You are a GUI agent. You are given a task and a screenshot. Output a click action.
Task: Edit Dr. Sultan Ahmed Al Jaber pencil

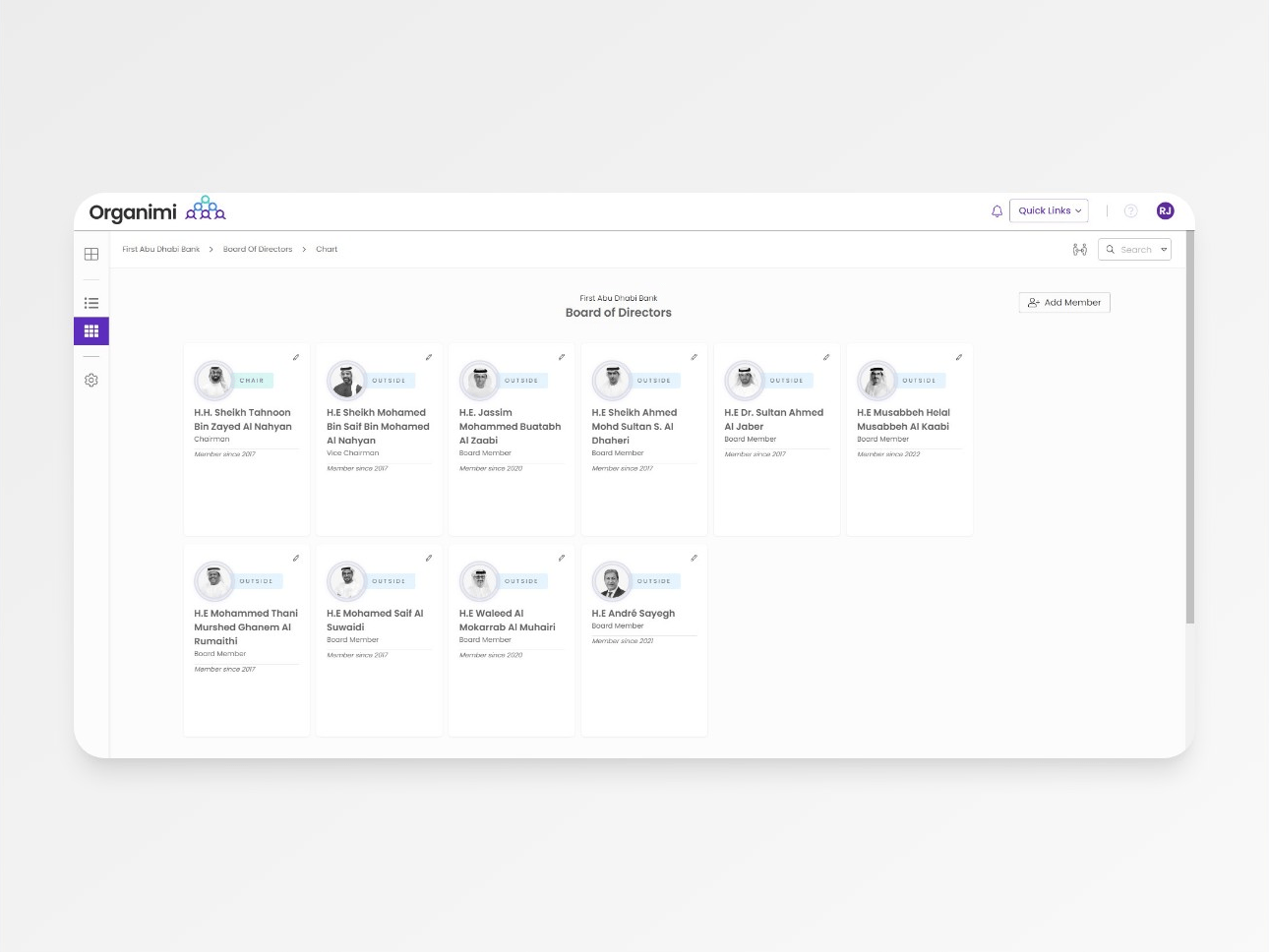[826, 357]
